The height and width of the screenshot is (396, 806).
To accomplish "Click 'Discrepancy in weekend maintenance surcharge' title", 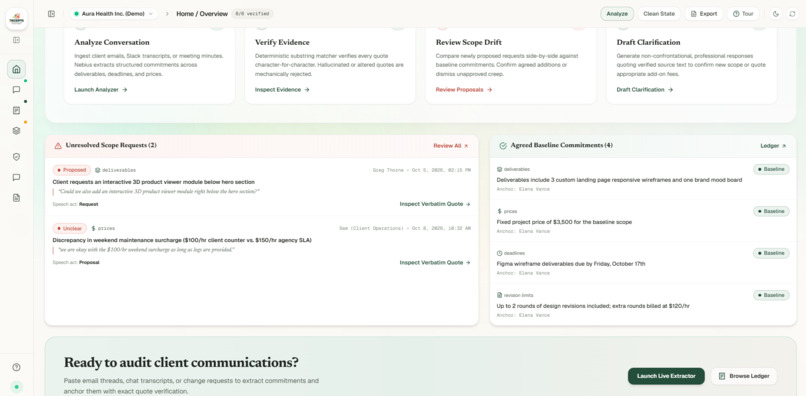I will (x=182, y=240).
